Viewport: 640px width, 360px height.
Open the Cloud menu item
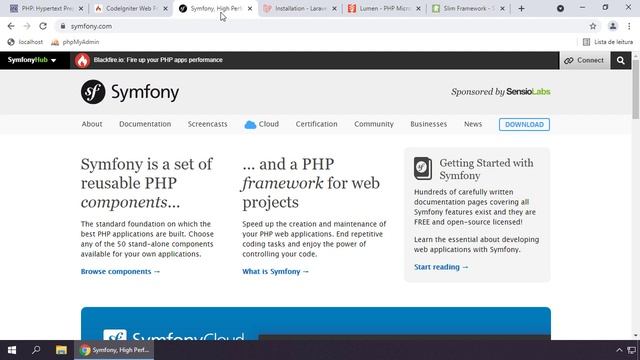pos(262,124)
